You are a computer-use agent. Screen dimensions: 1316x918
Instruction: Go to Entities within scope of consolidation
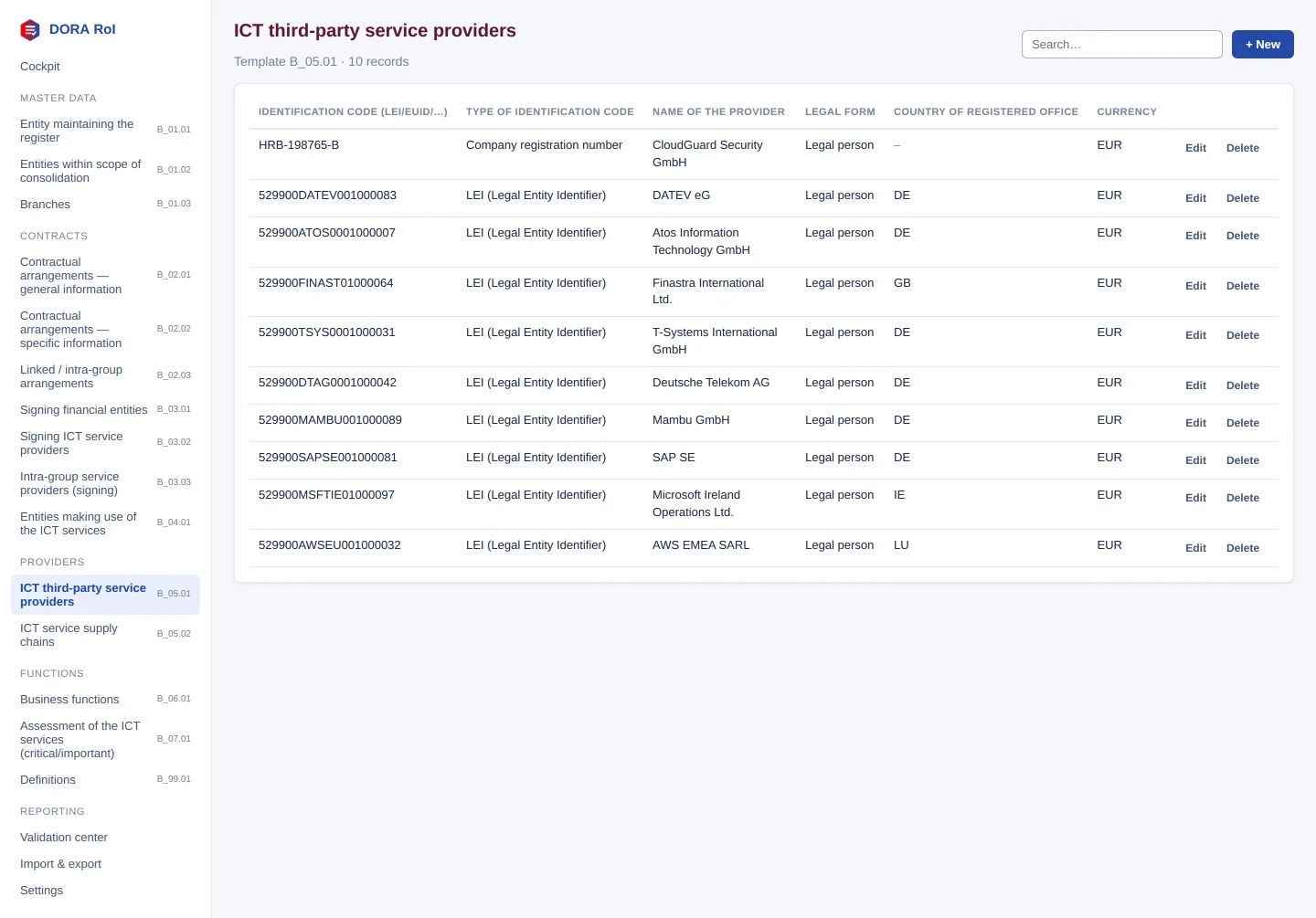click(105, 171)
